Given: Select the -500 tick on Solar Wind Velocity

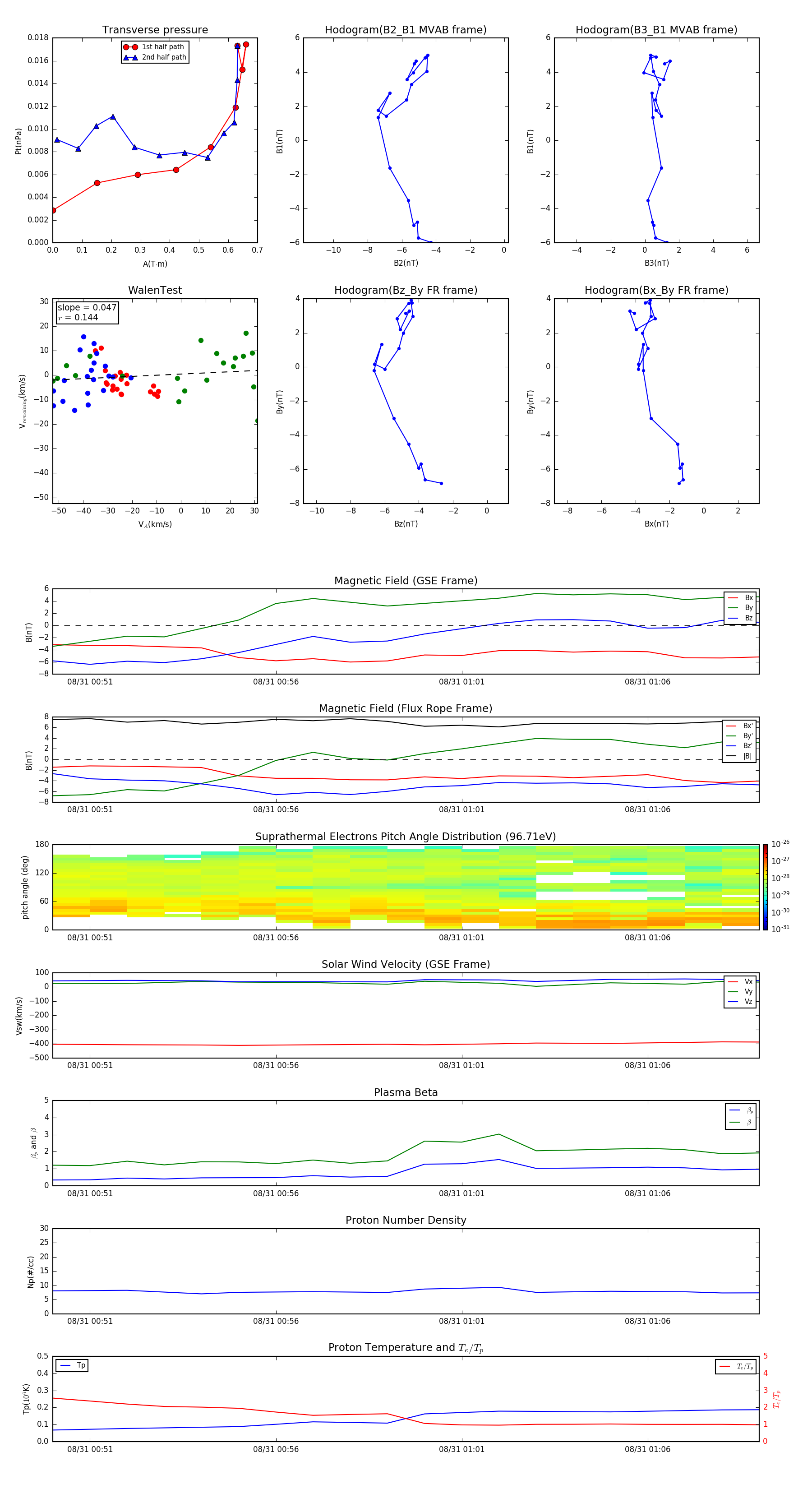Looking at the screenshot, I should tap(38, 1058).
